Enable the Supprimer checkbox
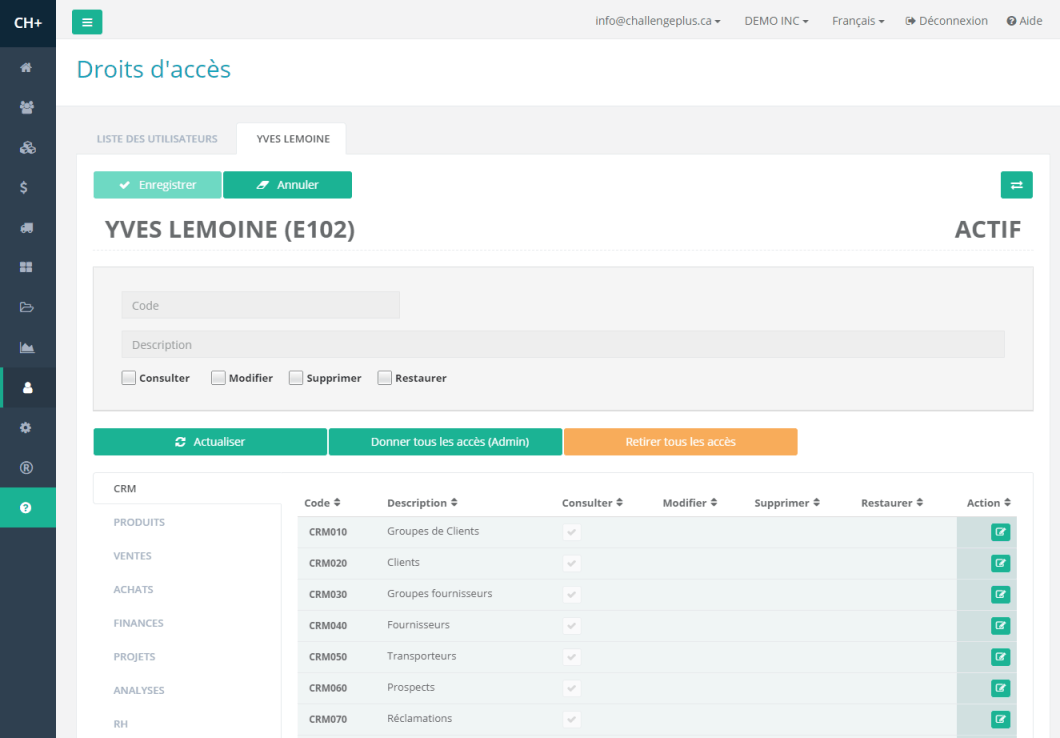Image resolution: width=1060 pixels, height=738 pixels. coord(296,378)
